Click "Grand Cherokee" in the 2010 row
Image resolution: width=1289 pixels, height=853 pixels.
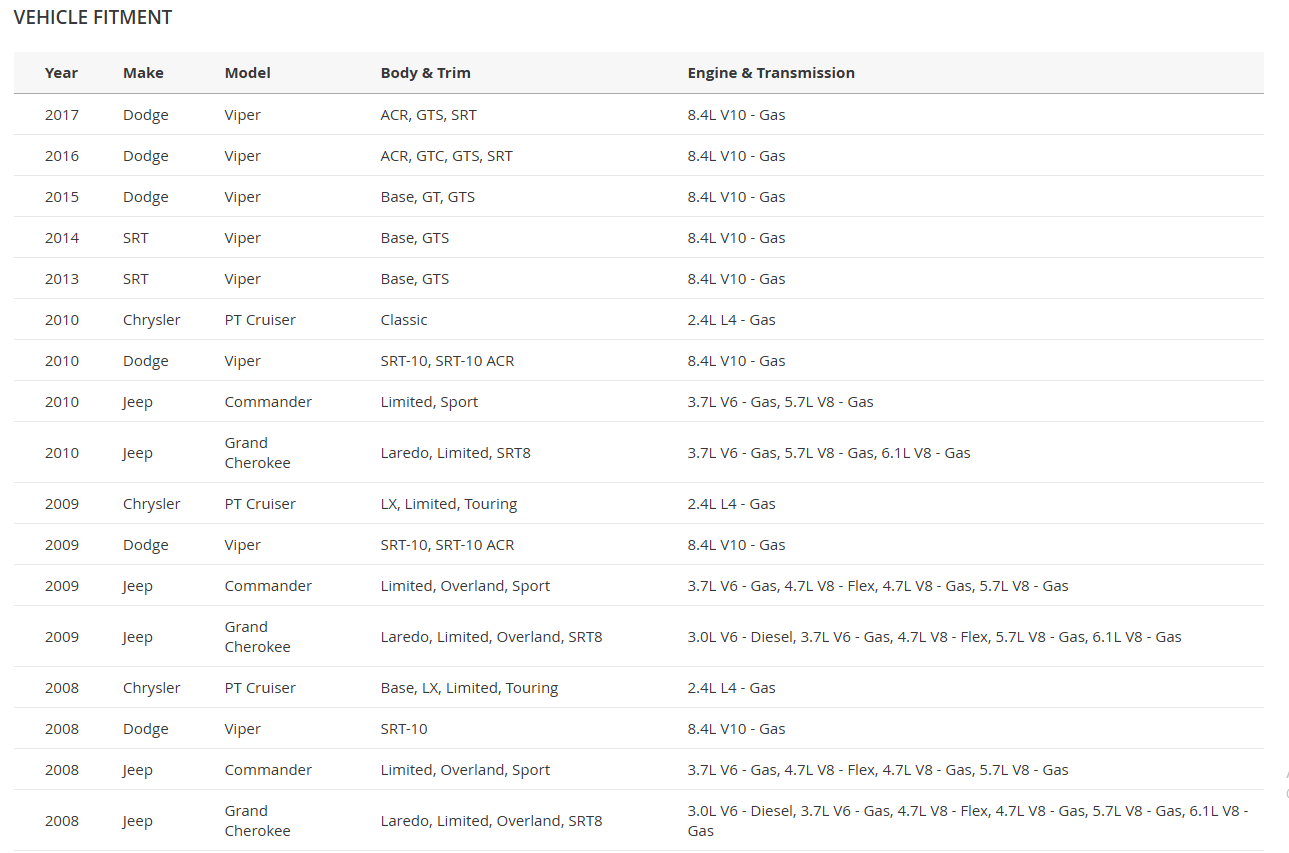point(258,453)
